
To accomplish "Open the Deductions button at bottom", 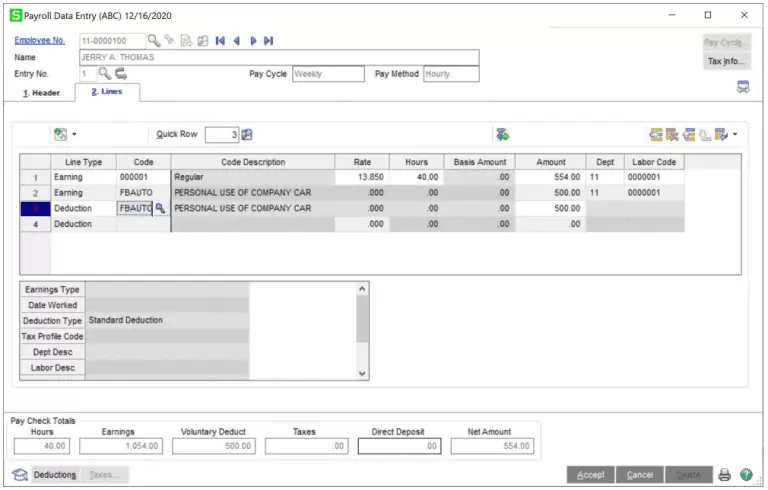I will (55, 475).
